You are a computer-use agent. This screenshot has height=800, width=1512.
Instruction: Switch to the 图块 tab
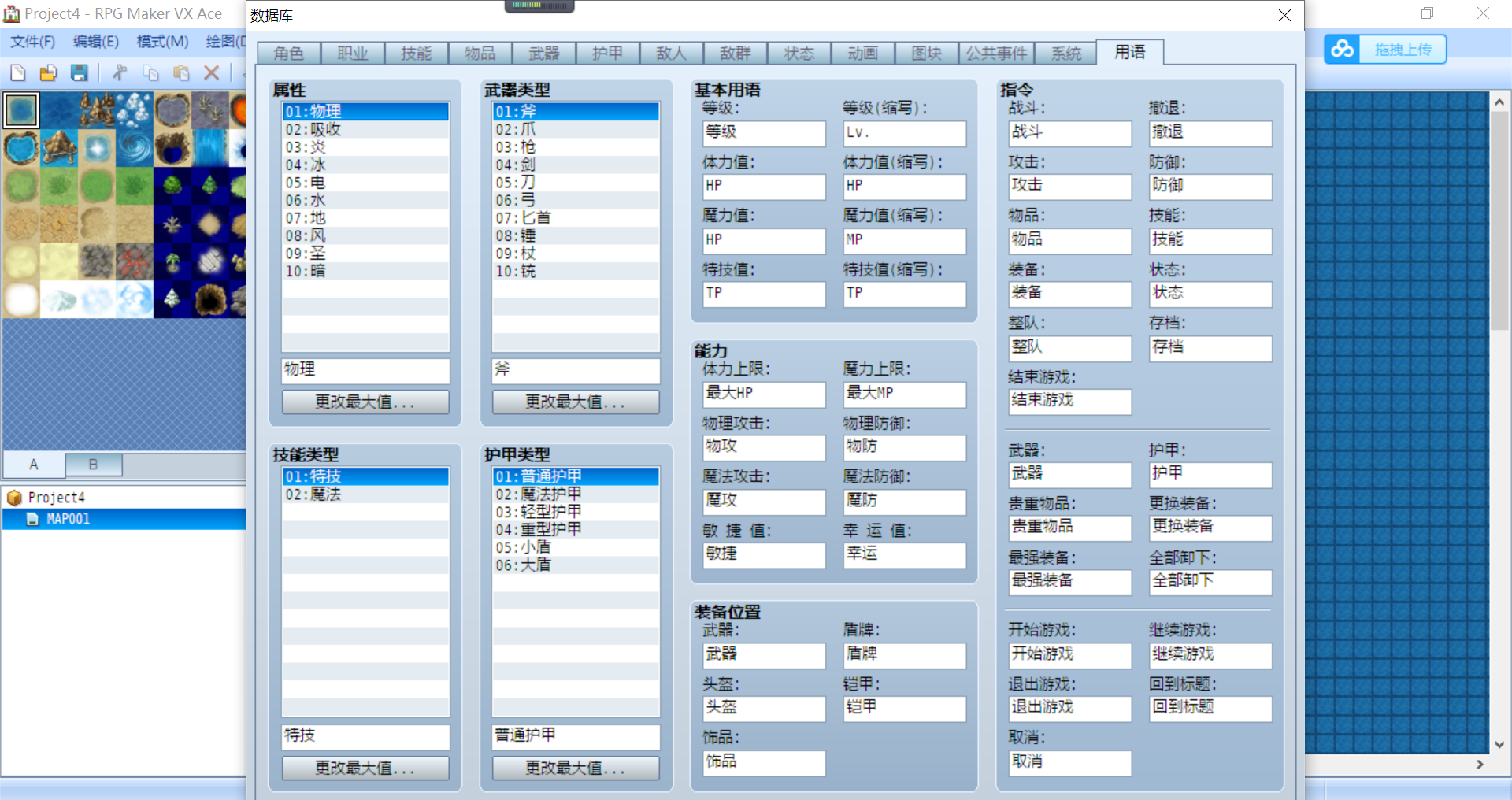click(927, 53)
